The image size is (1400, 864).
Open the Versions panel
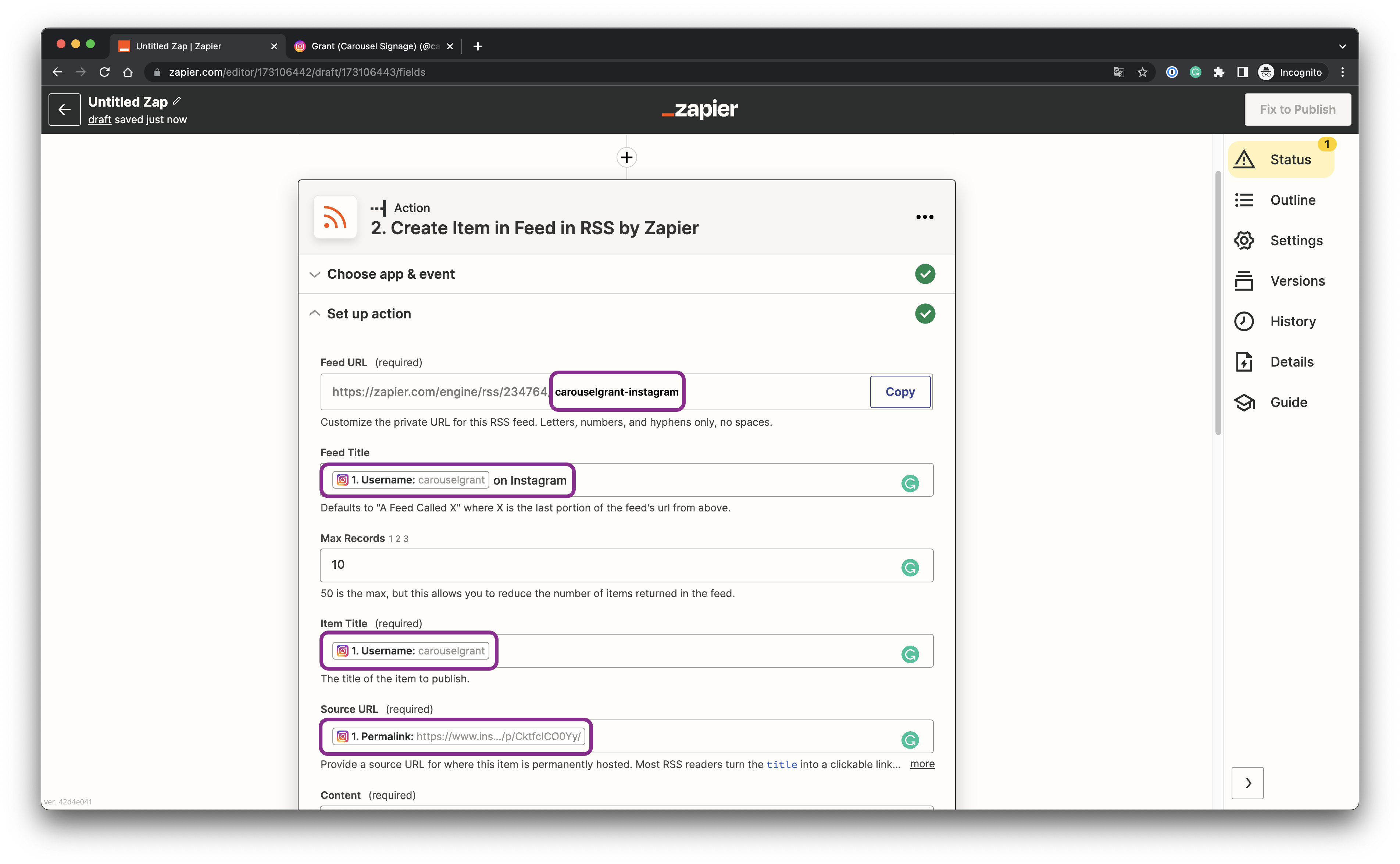click(1279, 281)
